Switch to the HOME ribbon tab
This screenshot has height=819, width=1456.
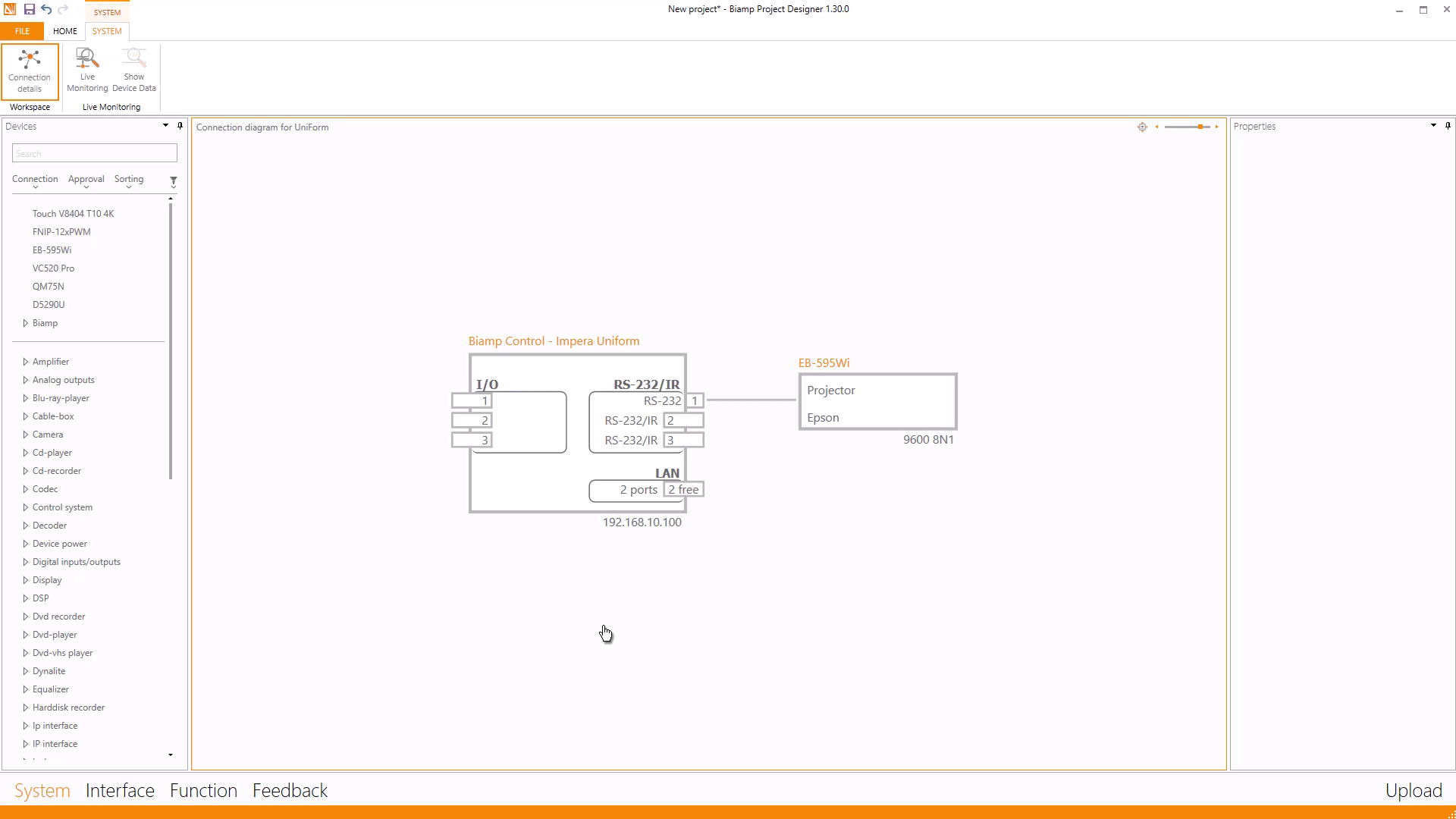65,31
